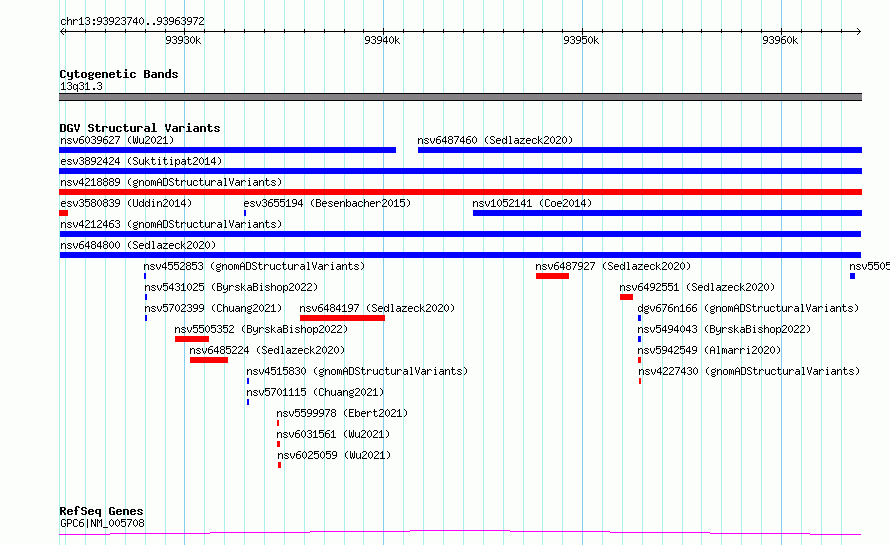Click the Cytogenetic Bands track title
This screenshot has height=545, width=890.
[119, 74]
